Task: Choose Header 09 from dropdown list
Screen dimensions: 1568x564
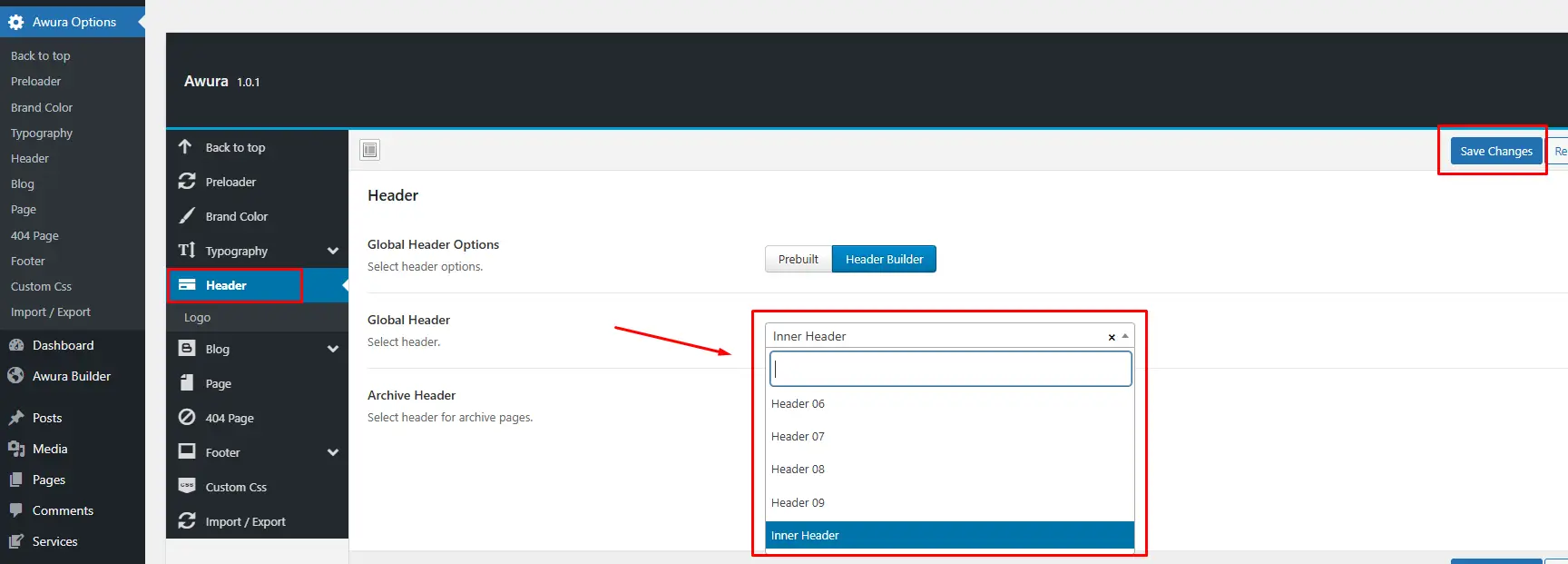Action: coord(950,502)
